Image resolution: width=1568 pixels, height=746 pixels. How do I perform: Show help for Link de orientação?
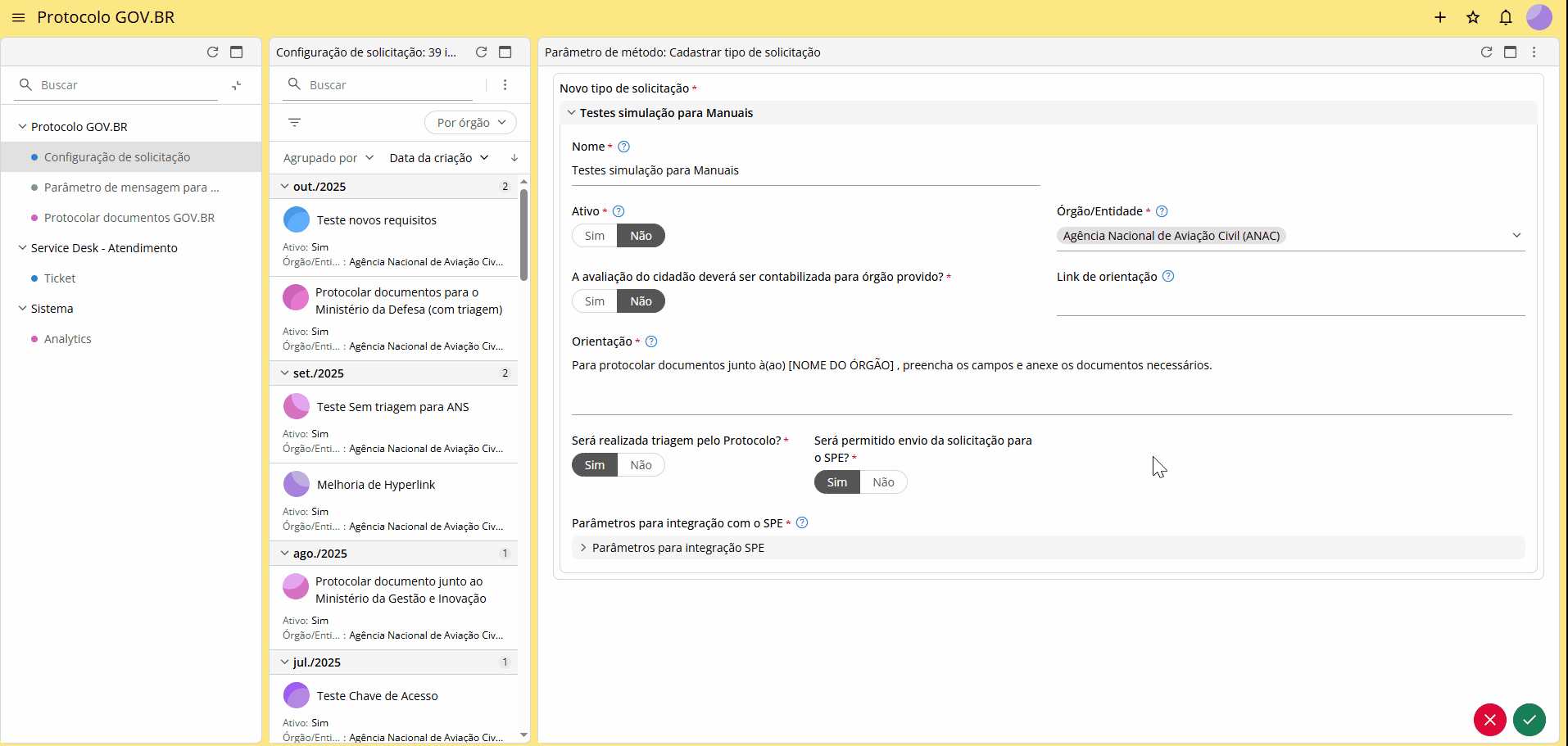(x=1168, y=277)
